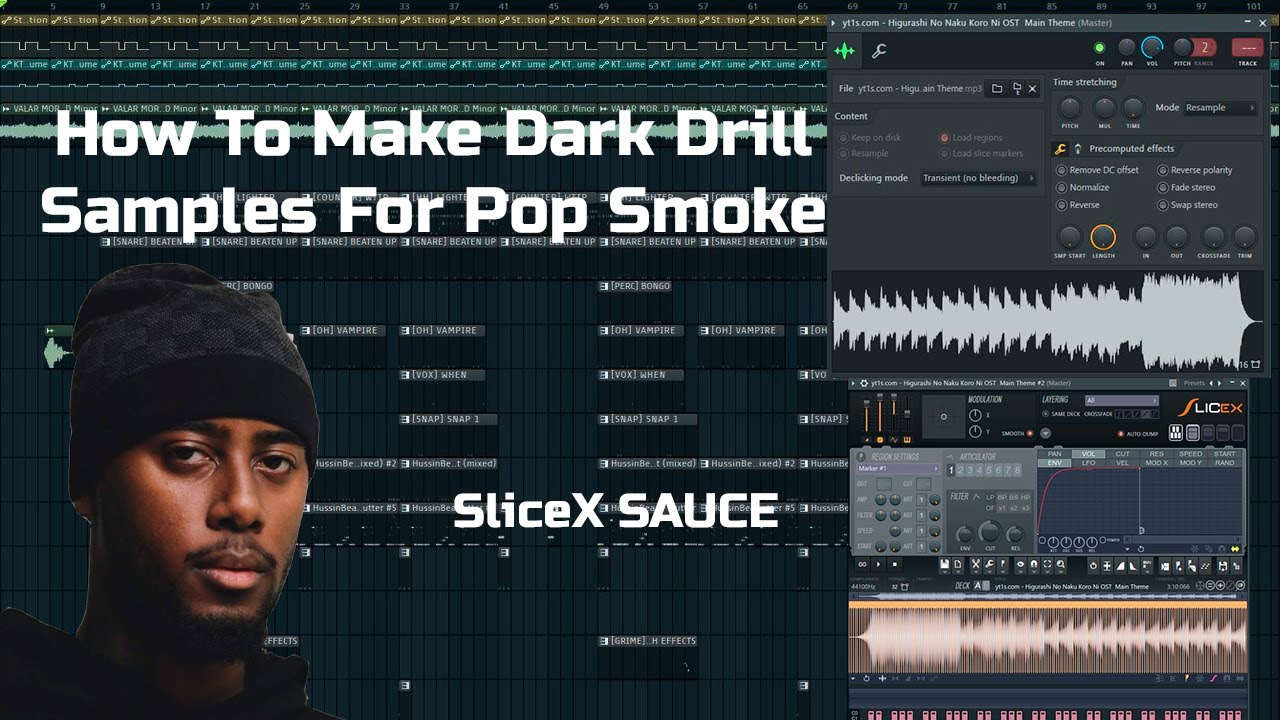
Task: Open SliceX Layering All dropdown
Action: tap(1122, 400)
